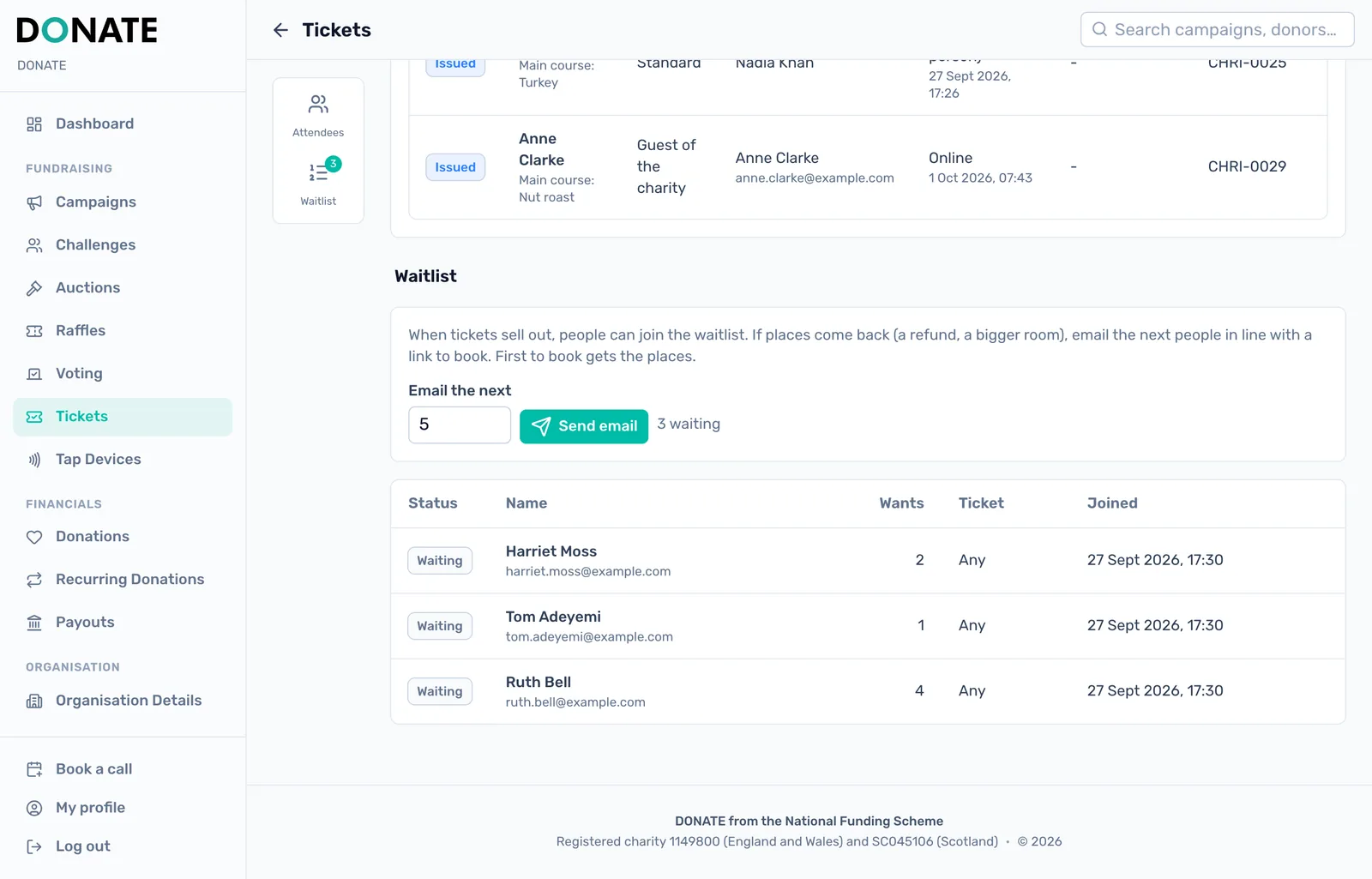Open the Dashboard icon in the sidebar
This screenshot has height=879, width=1372.
[34, 124]
